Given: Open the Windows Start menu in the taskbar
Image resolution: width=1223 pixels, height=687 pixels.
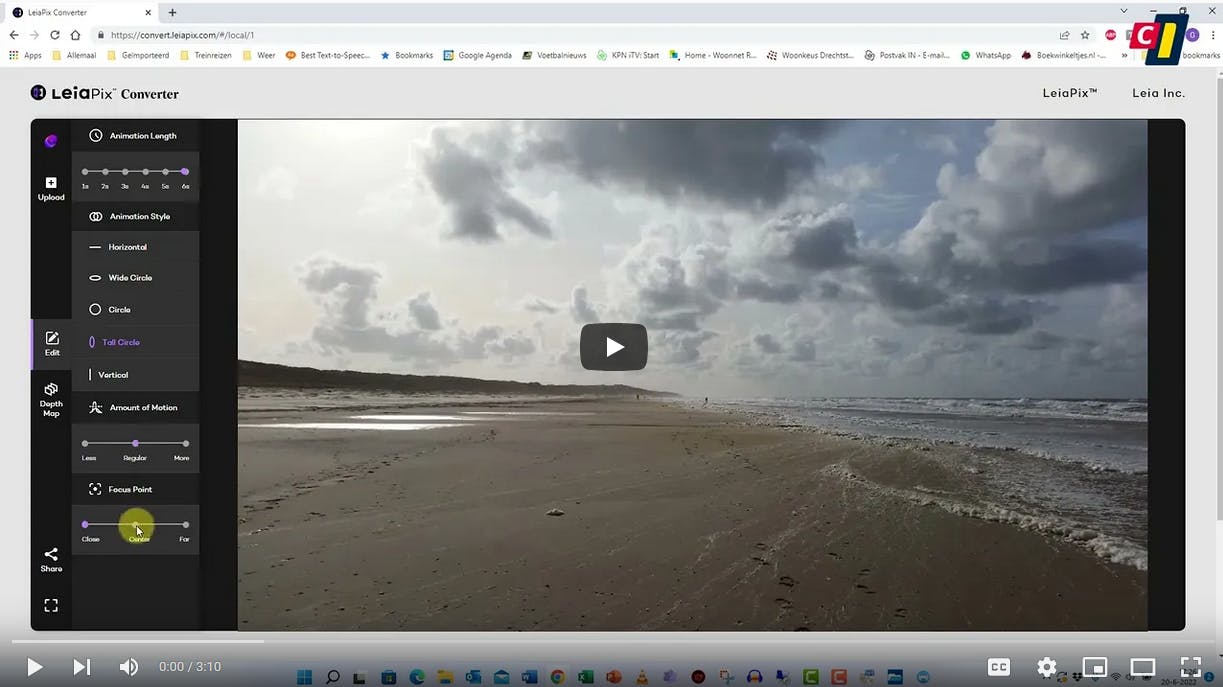Looking at the screenshot, I should (x=305, y=677).
